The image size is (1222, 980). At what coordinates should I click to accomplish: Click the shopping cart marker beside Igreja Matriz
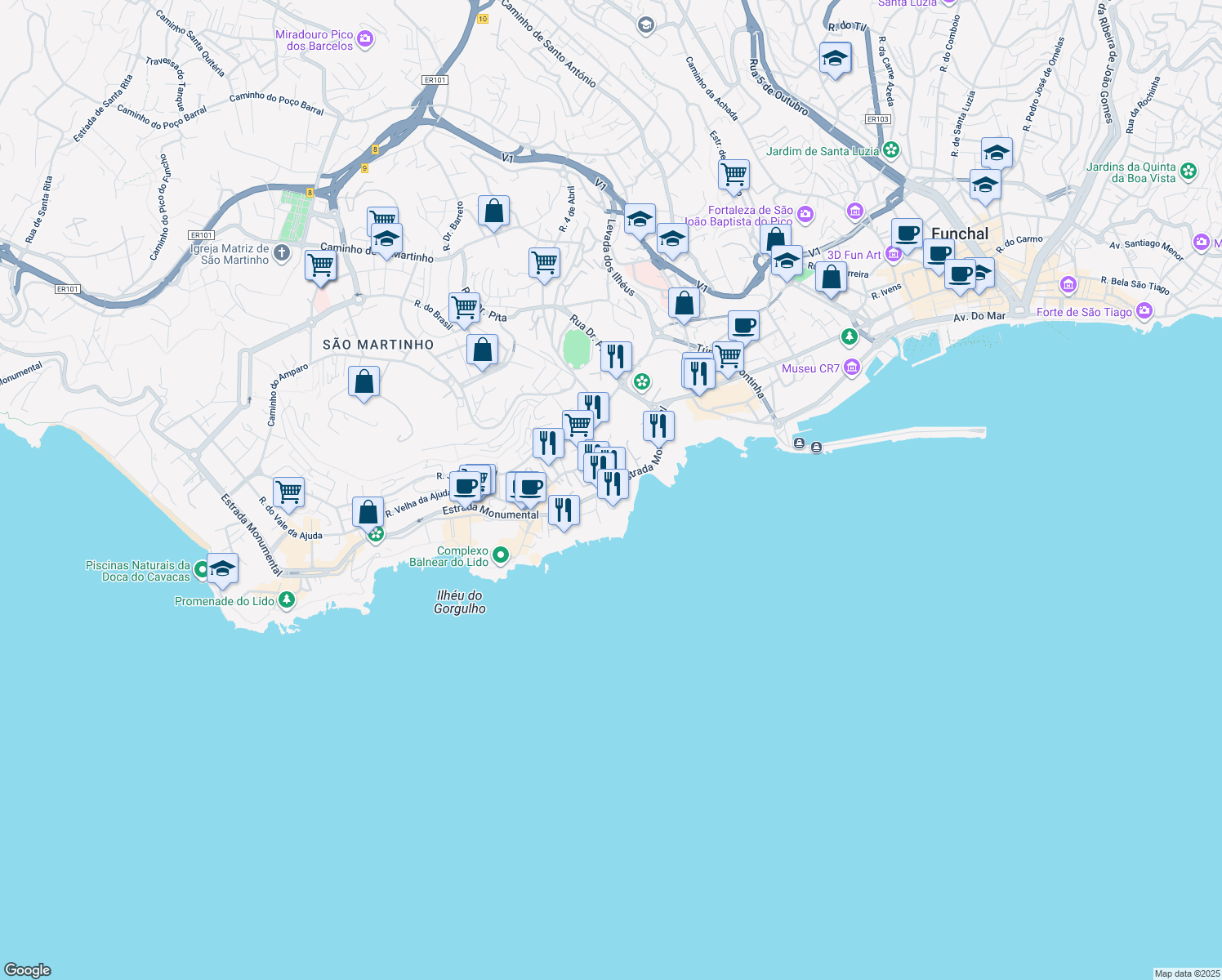[x=320, y=265]
